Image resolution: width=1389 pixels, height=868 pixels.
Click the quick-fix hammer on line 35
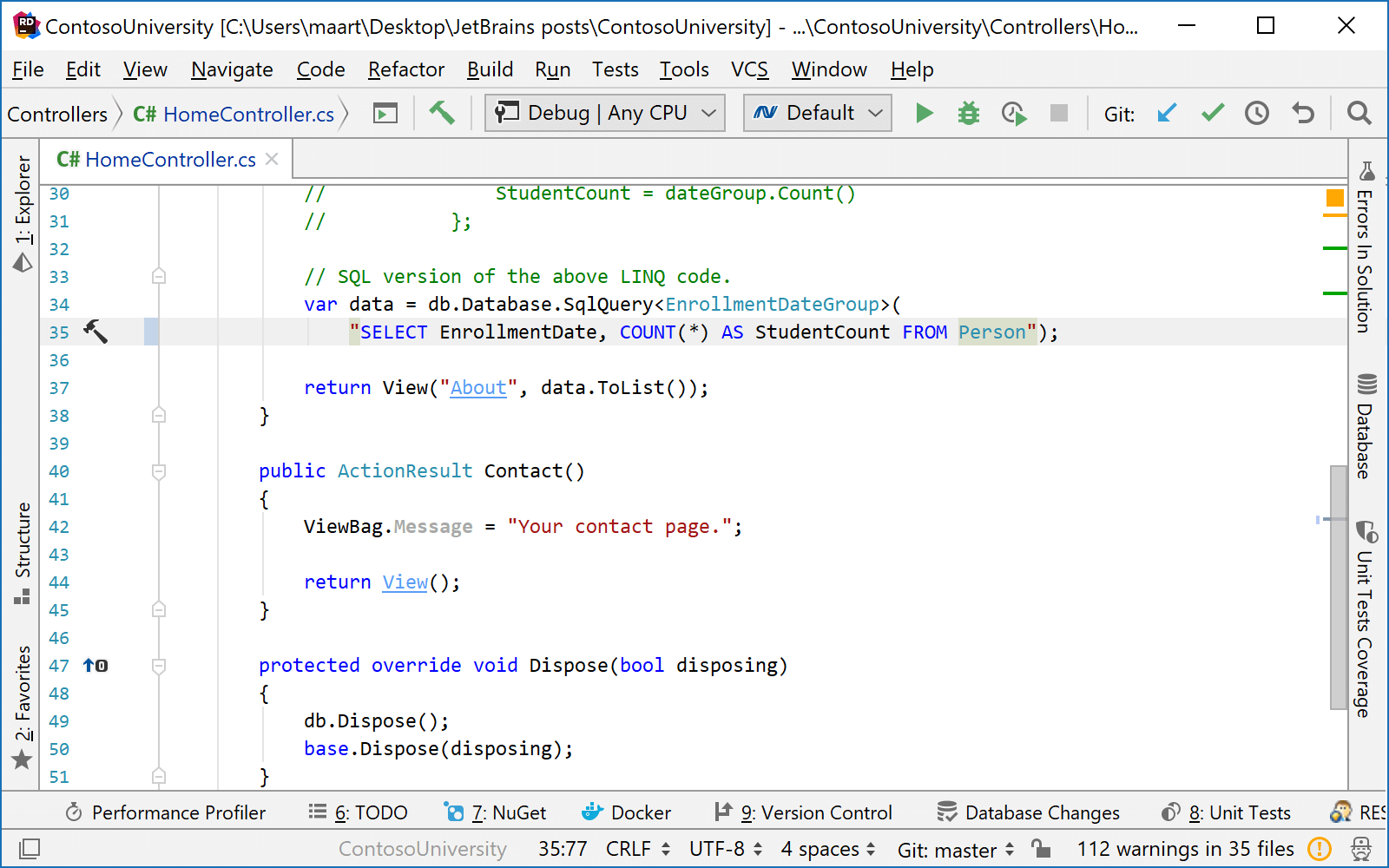95,332
